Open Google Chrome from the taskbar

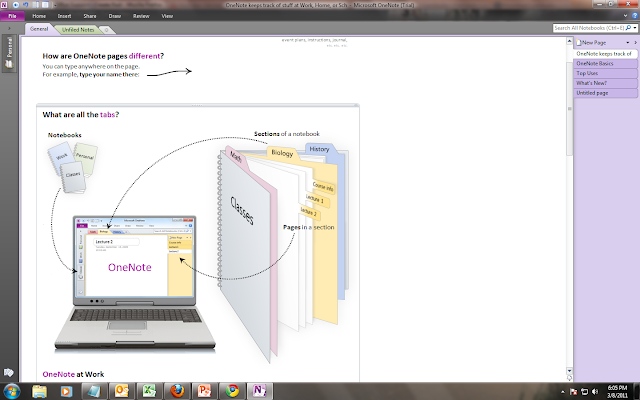[x=232, y=391]
